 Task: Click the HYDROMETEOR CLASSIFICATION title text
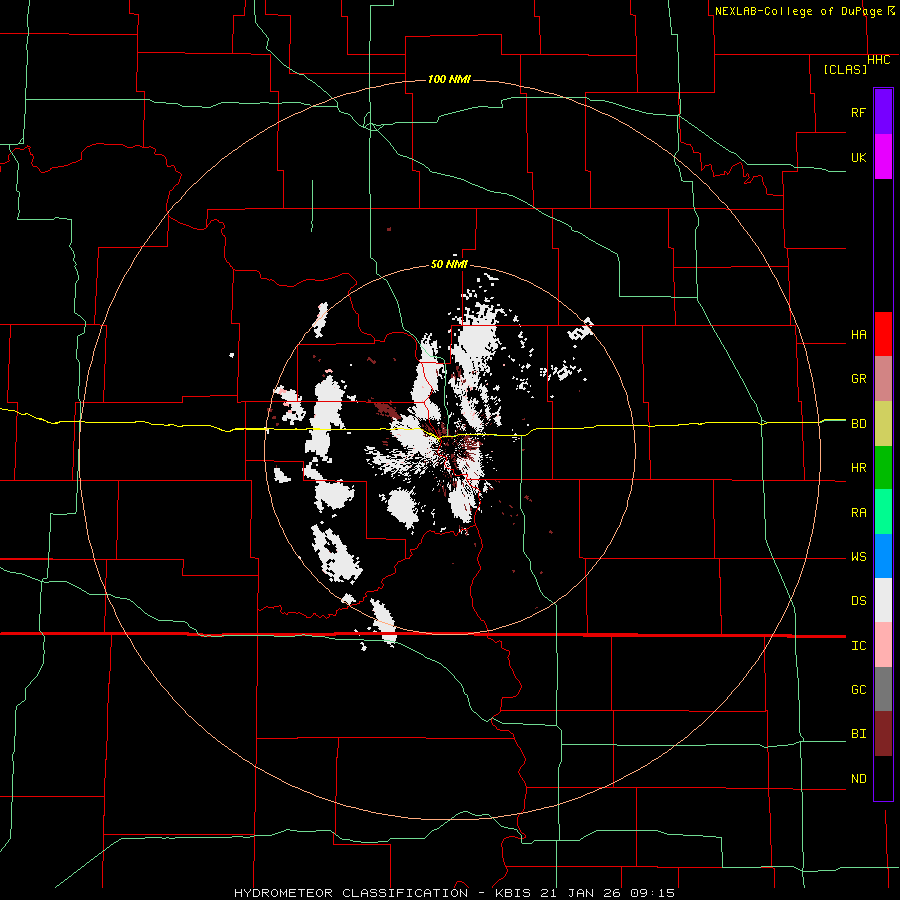click(351, 893)
